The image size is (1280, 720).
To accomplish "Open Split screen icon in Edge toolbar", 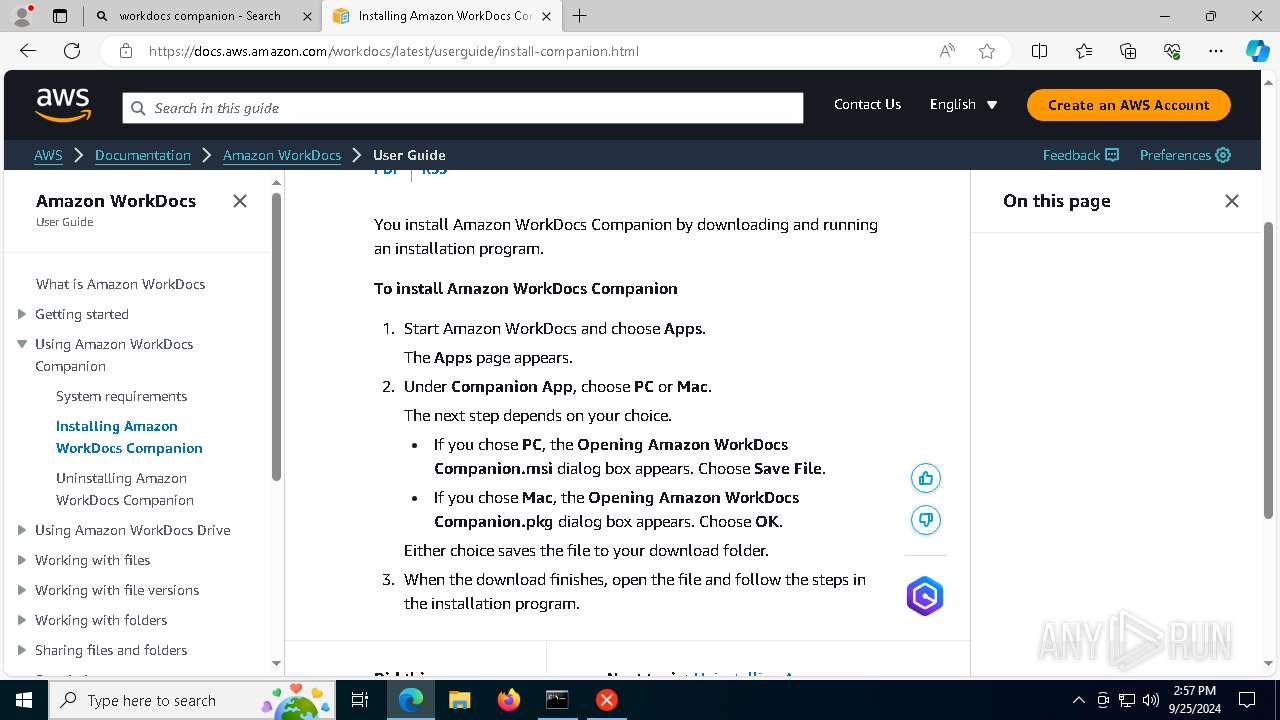I will pyautogui.click(x=1040, y=51).
